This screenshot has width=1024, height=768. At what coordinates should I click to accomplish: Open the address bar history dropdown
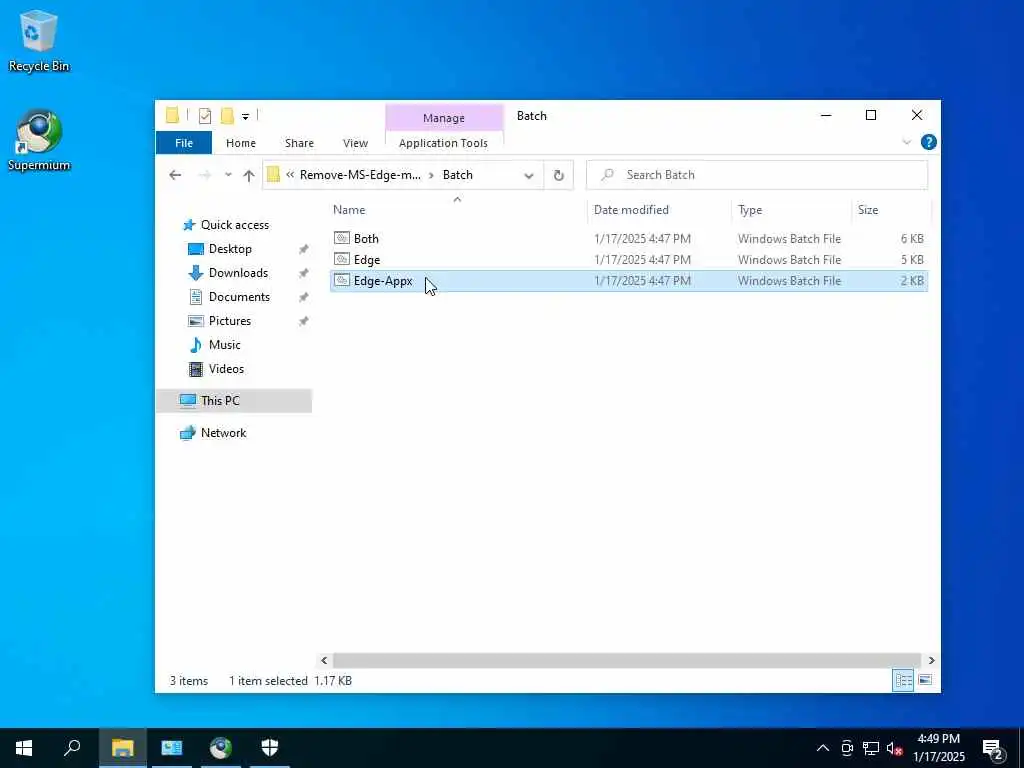(x=529, y=175)
